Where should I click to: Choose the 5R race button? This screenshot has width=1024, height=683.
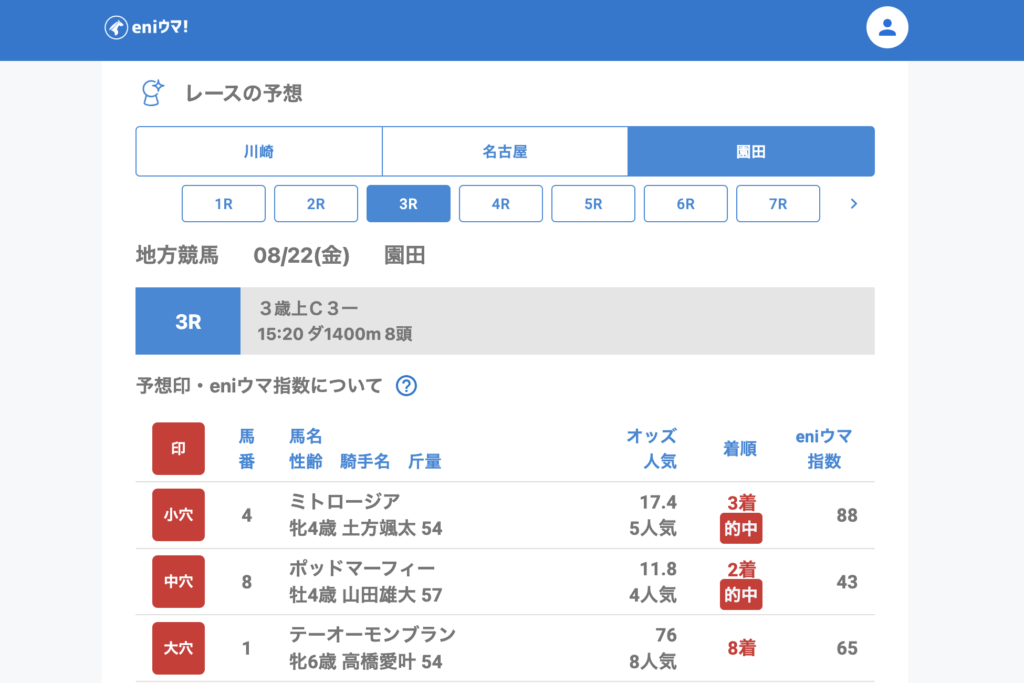click(593, 204)
